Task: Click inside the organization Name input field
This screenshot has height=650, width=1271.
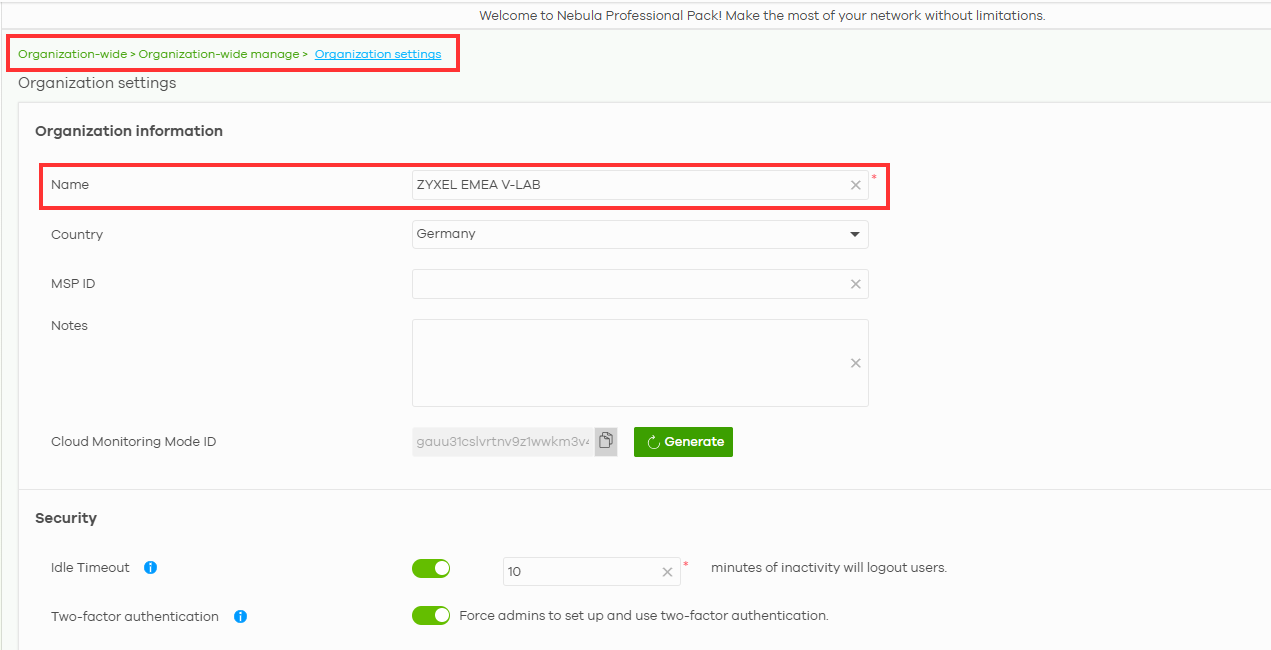Action: point(600,185)
